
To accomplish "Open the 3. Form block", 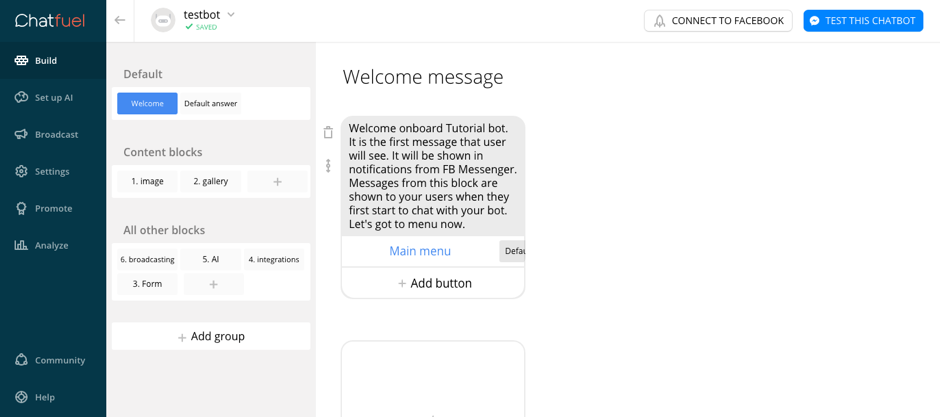I will pos(147,284).
